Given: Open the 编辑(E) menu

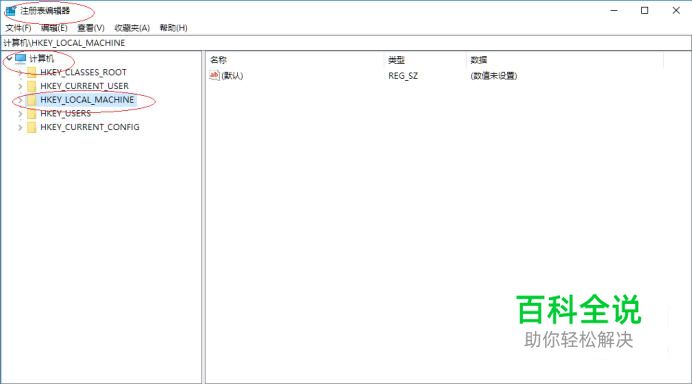Looking at the screenshot, I should pyautogui.click(x=54, y=28).
